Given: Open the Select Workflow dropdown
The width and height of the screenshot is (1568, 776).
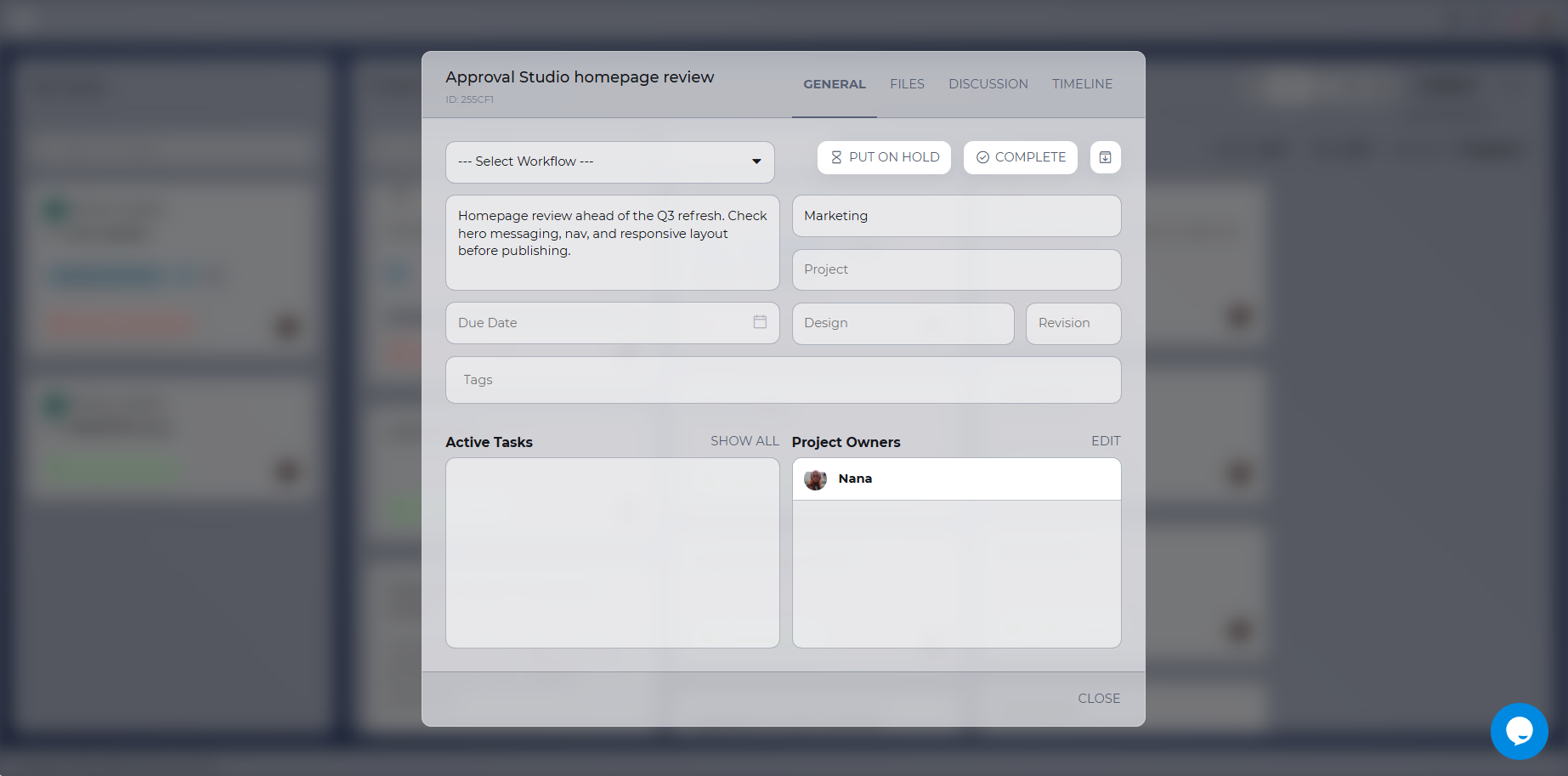Looking at the screenshot, I should pos(610,161).
